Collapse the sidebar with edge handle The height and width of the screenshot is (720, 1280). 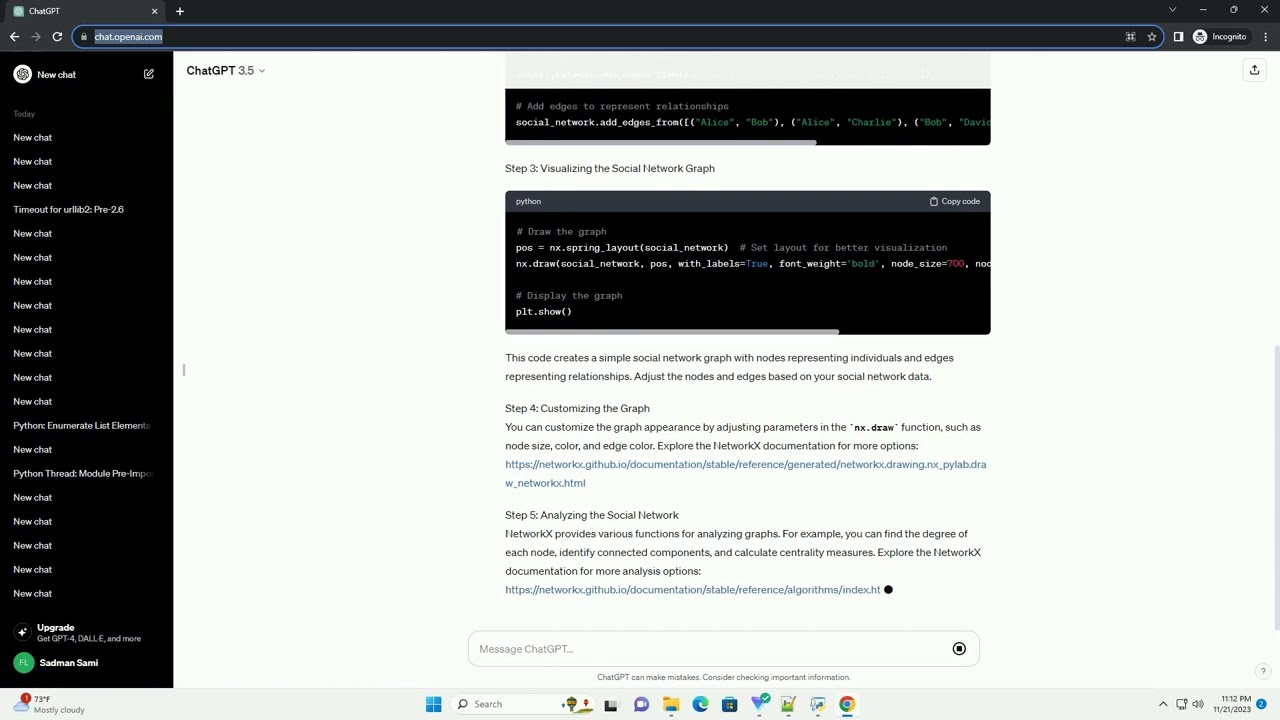pyautogui.click(x=184, y=370)
